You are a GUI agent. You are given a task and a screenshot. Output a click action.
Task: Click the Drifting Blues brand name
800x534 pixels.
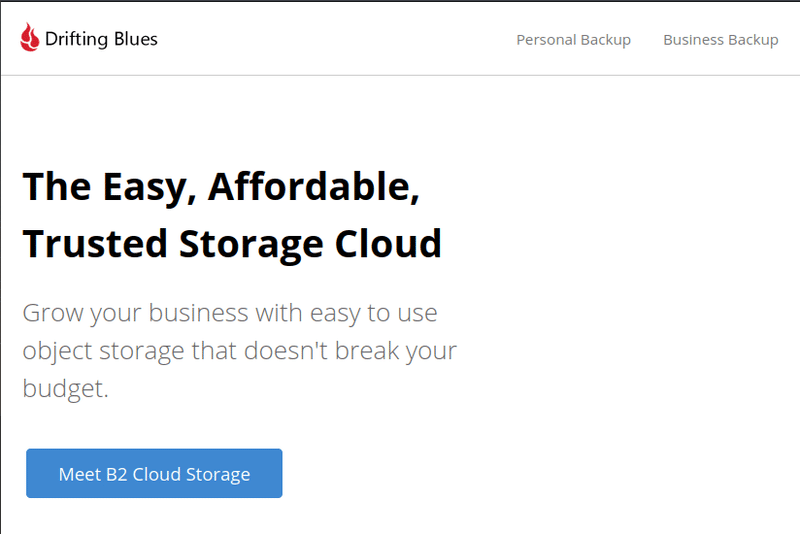tap(101, 39)
